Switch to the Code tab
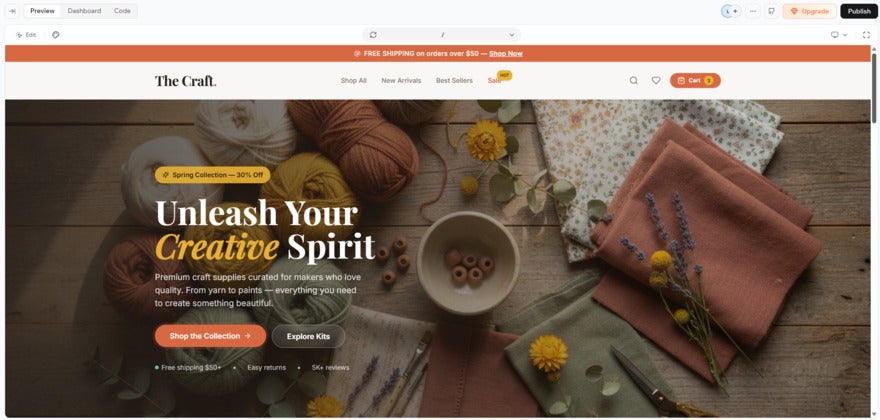This screenshot has height=420, width=880. point(122,11)
